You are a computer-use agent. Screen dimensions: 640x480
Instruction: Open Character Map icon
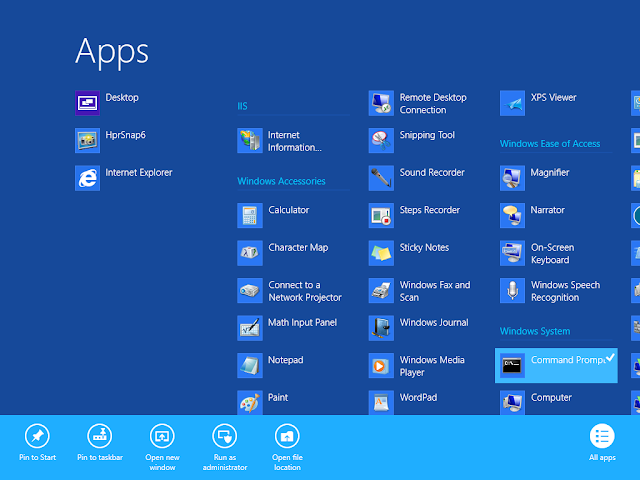(x=250, y=253)
